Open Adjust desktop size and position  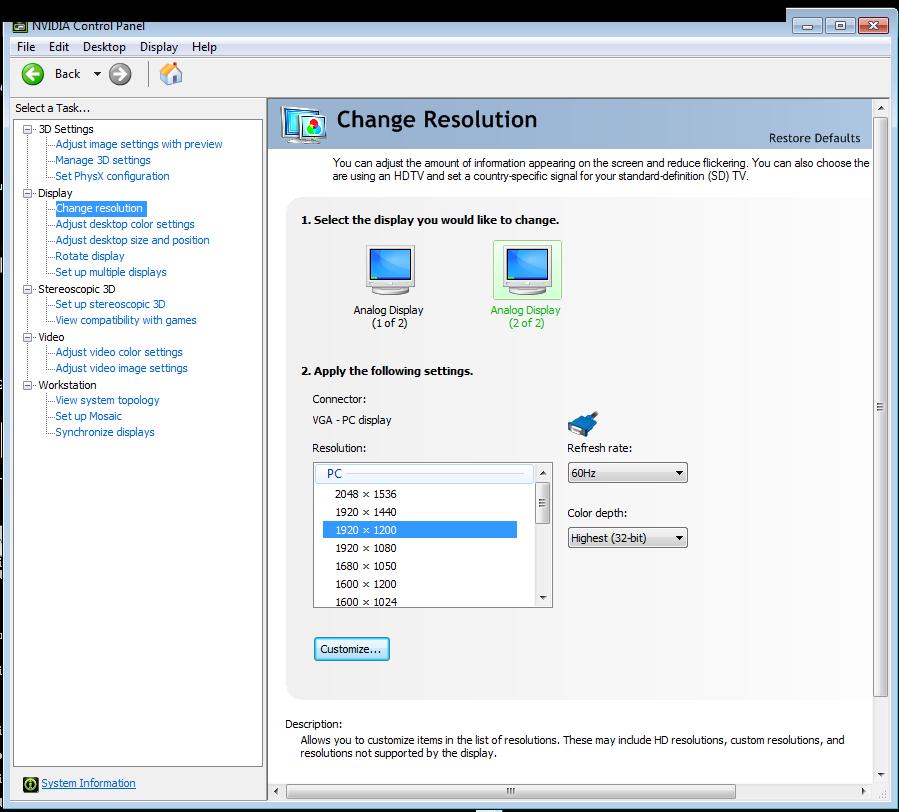point(132,240)
